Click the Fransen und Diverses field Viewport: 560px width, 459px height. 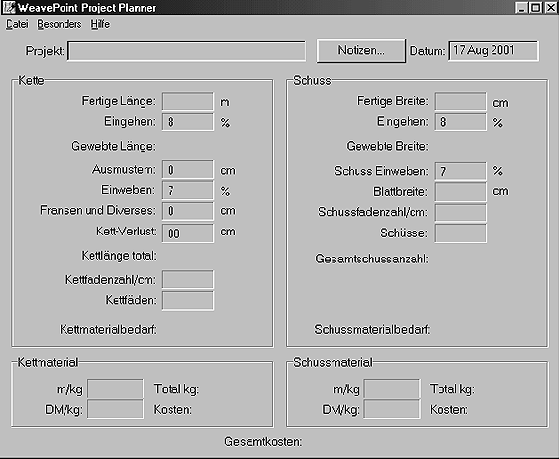tap(188, 211)
